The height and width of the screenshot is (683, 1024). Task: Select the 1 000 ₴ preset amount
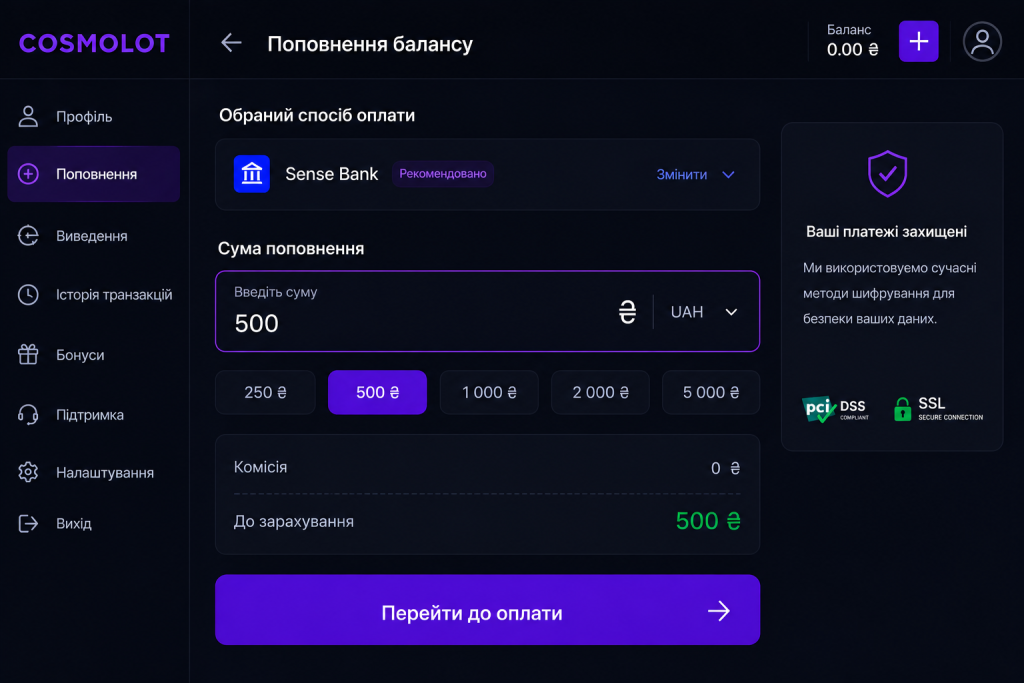(489, 392)
